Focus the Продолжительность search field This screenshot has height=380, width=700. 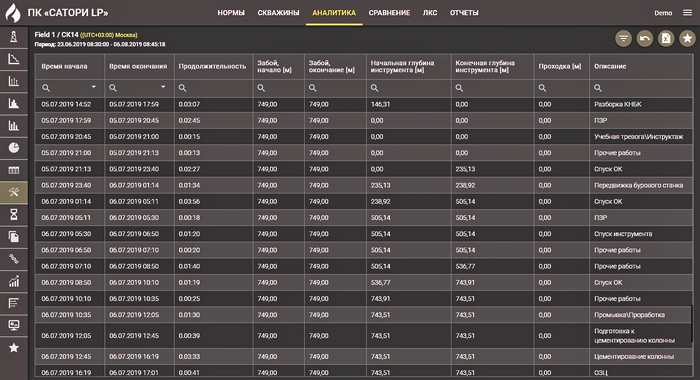pos(213,88)
